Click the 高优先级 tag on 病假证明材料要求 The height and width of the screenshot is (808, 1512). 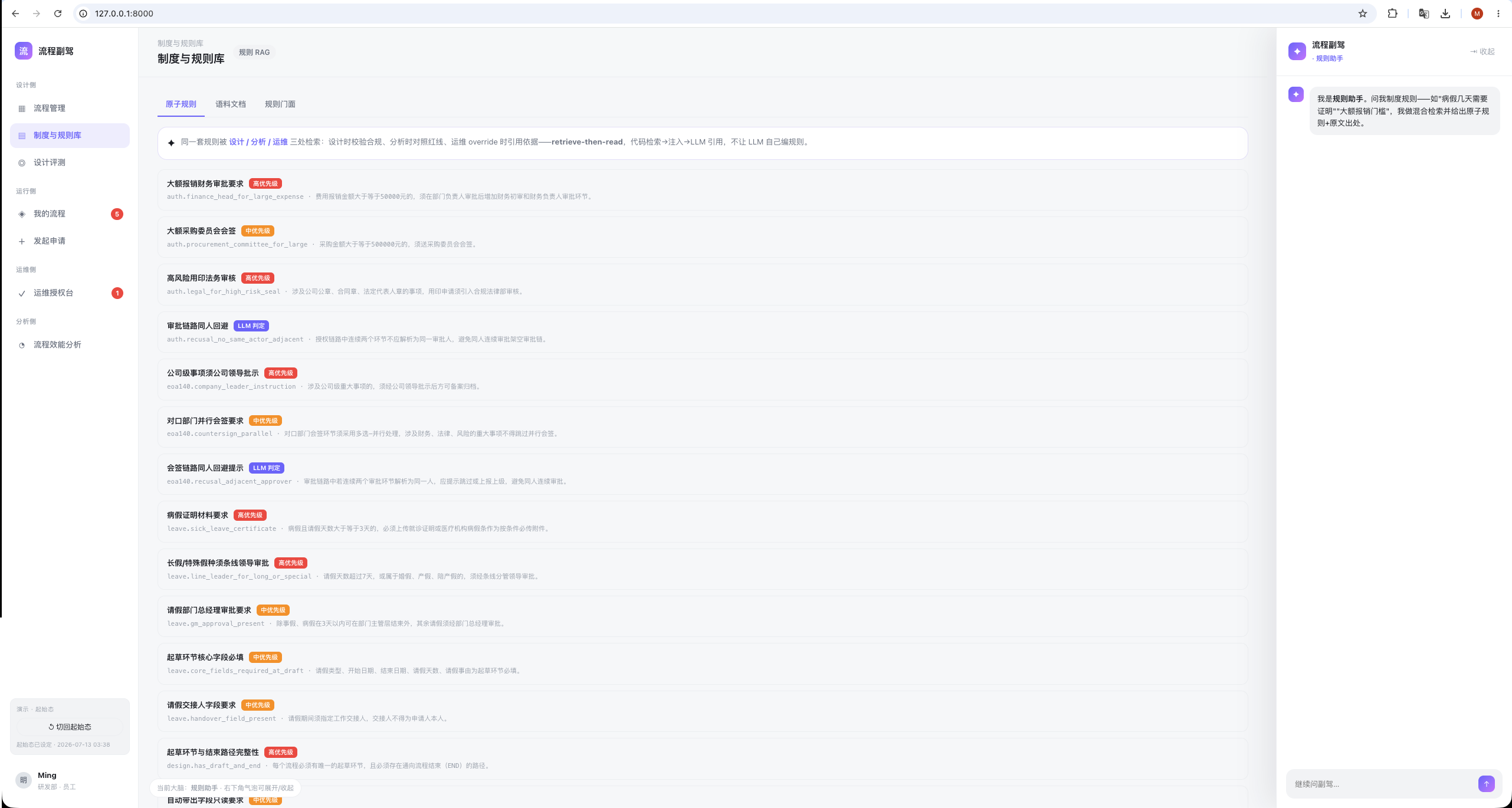pos(250,515)
